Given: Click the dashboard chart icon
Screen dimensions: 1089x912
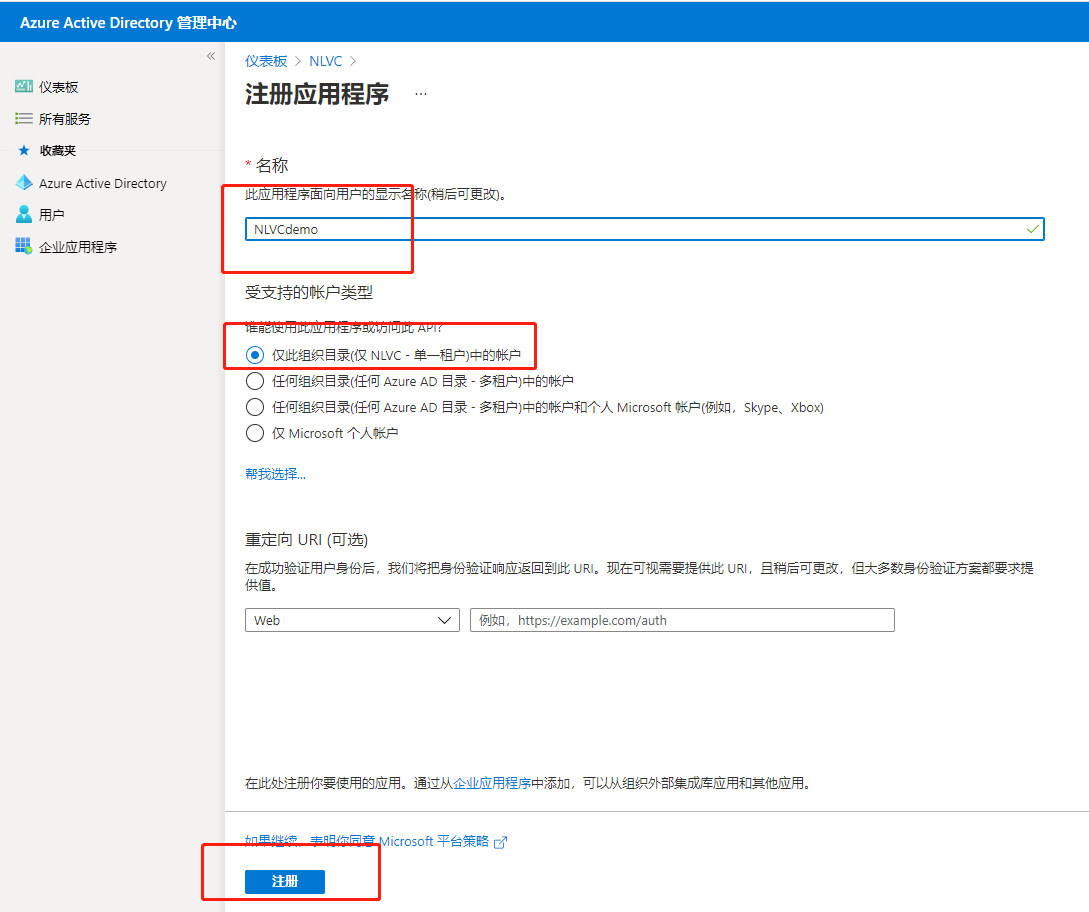Looking at the screenshot, I should pos(24,86).
